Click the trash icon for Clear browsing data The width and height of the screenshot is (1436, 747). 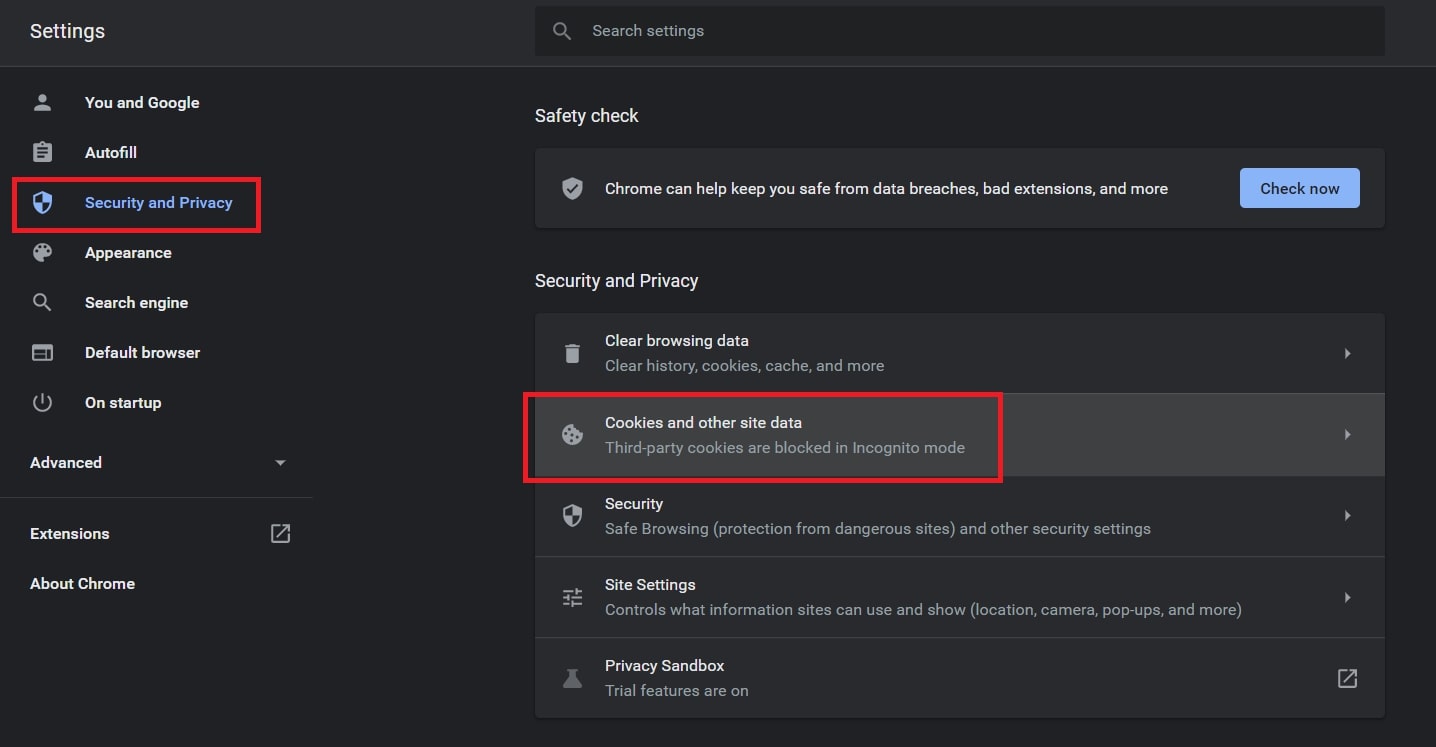(x=572, y=353)
